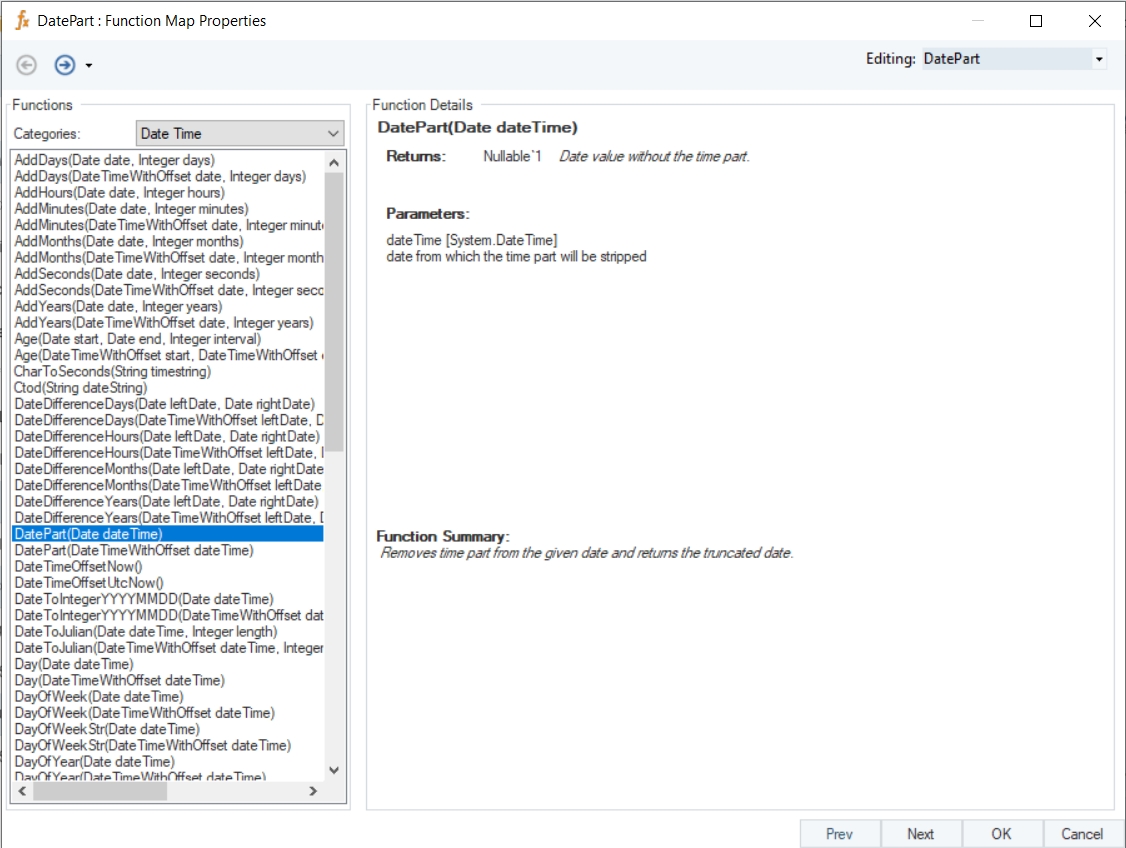Screen dimensions: 1126x848
Task: Choose Ctod(String dateString) in the list
Action: click(80, 387)
